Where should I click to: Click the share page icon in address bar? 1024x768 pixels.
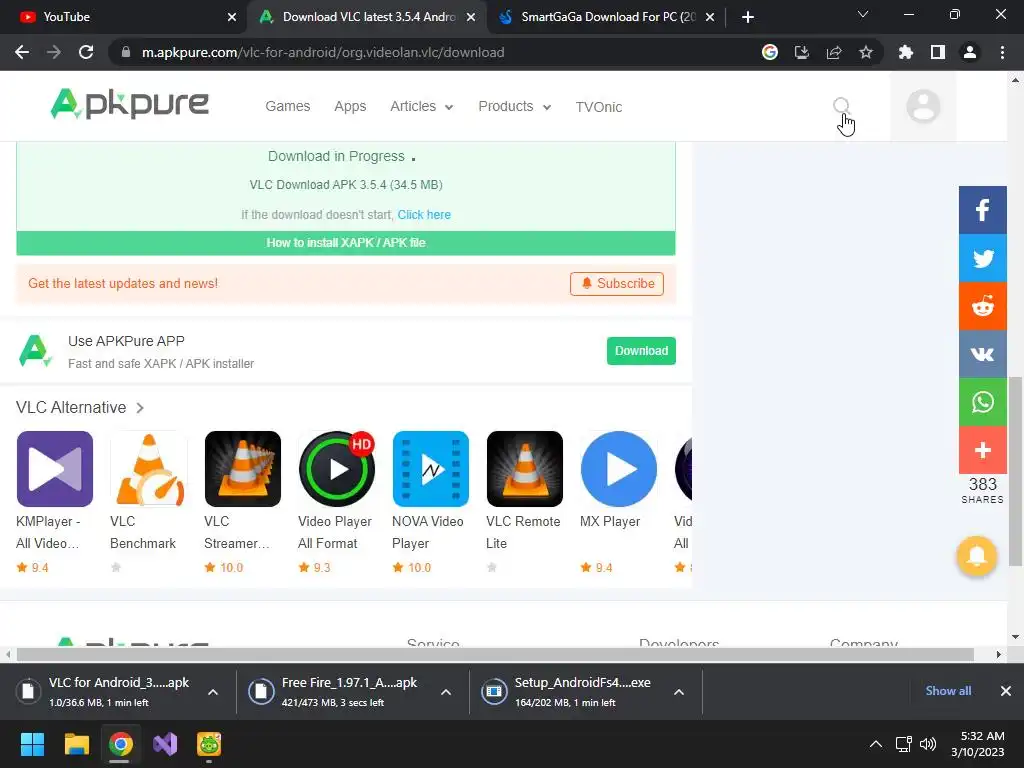coord(833,52)
